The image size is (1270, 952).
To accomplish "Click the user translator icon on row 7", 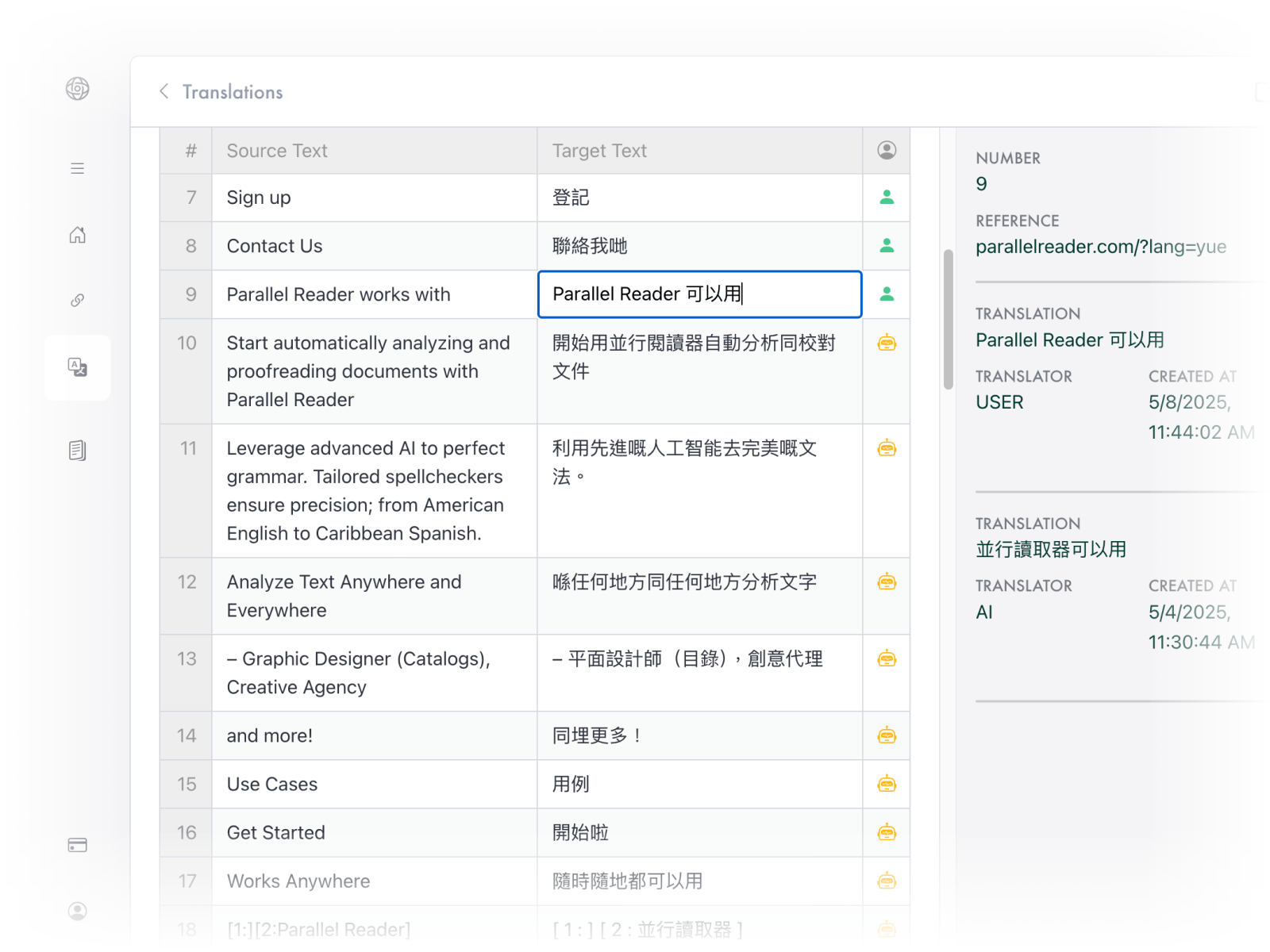I will click(x=887, y=197).
